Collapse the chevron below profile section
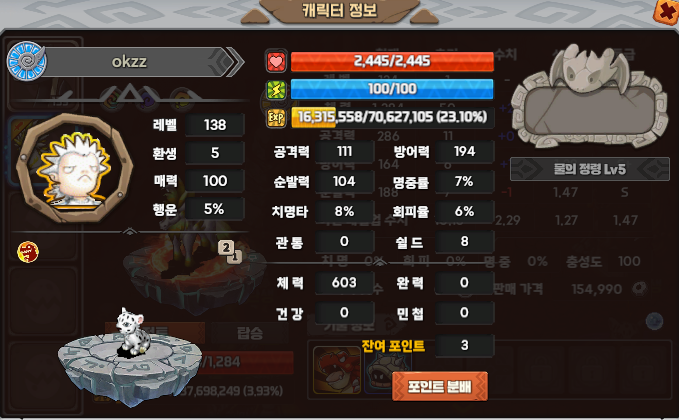The width and height of the screenshot is (679, 420). (129, 232)
